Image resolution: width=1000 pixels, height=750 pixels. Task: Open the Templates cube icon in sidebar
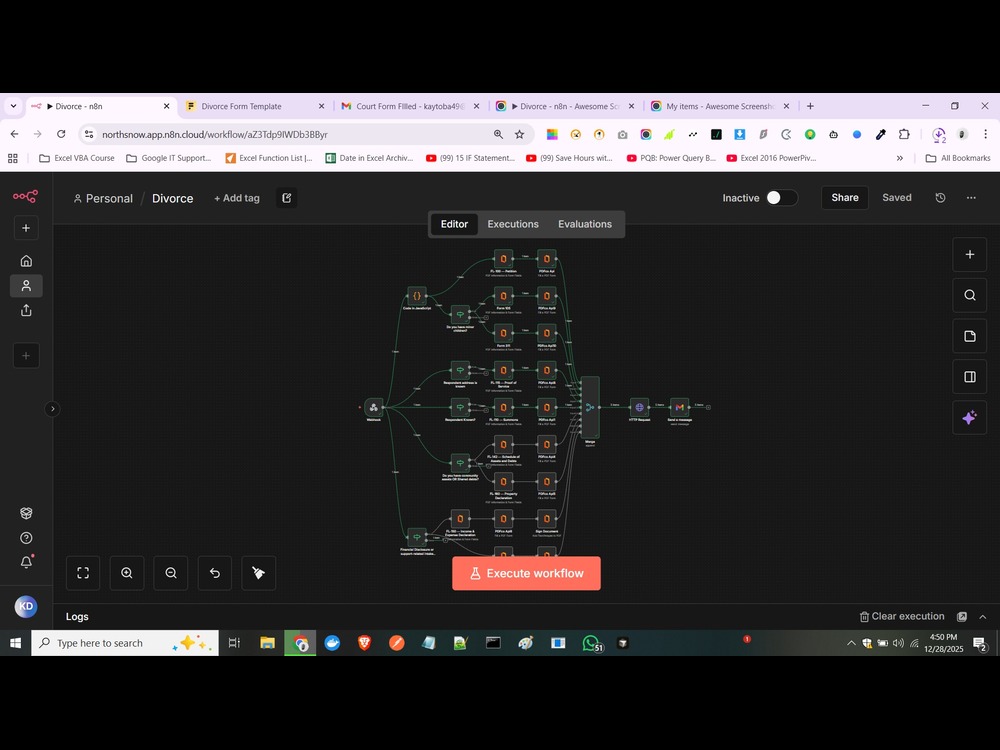(26, 513)
